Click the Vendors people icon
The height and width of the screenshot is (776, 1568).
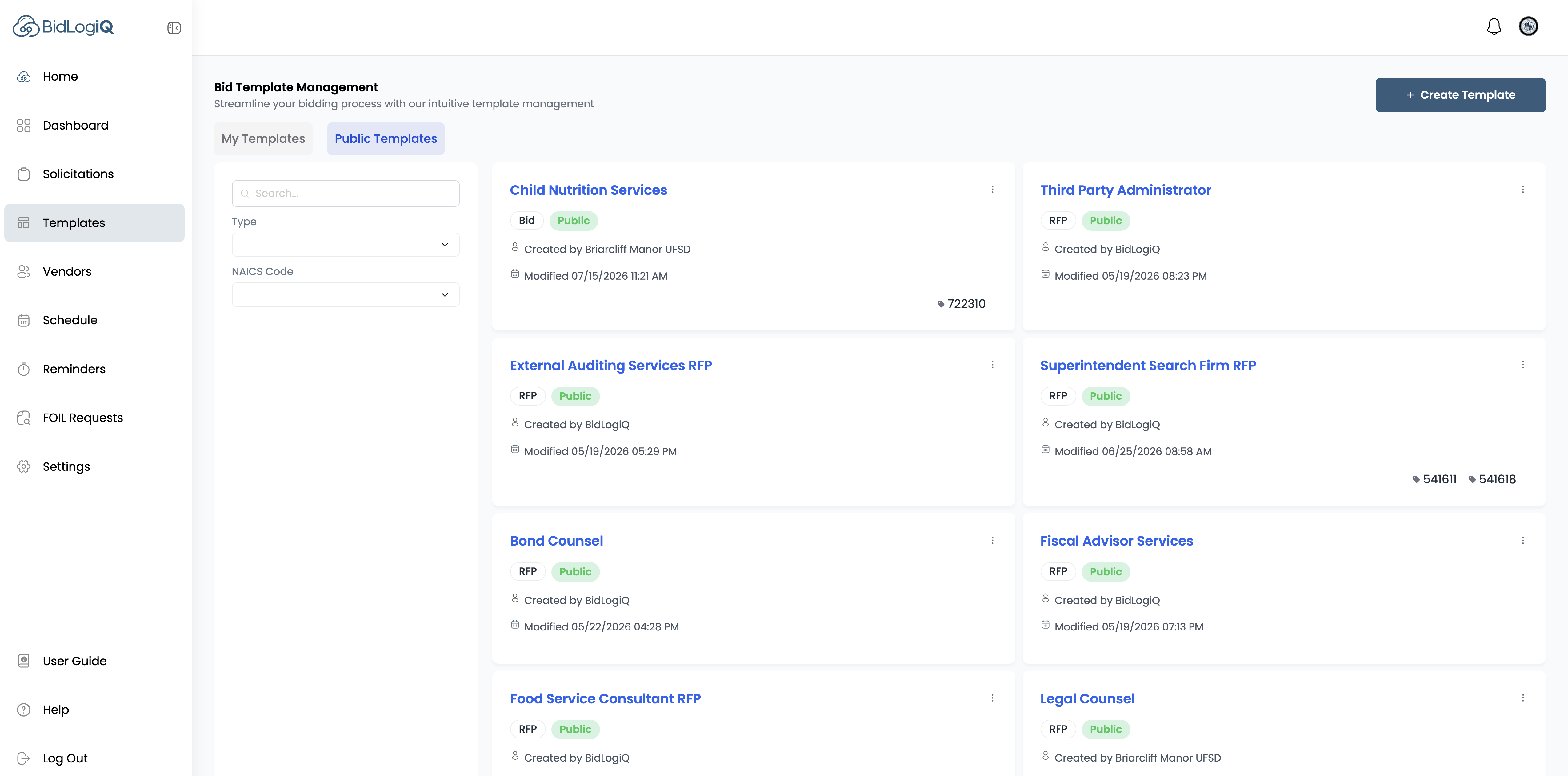pyautogui.click(x=24, y=271)
